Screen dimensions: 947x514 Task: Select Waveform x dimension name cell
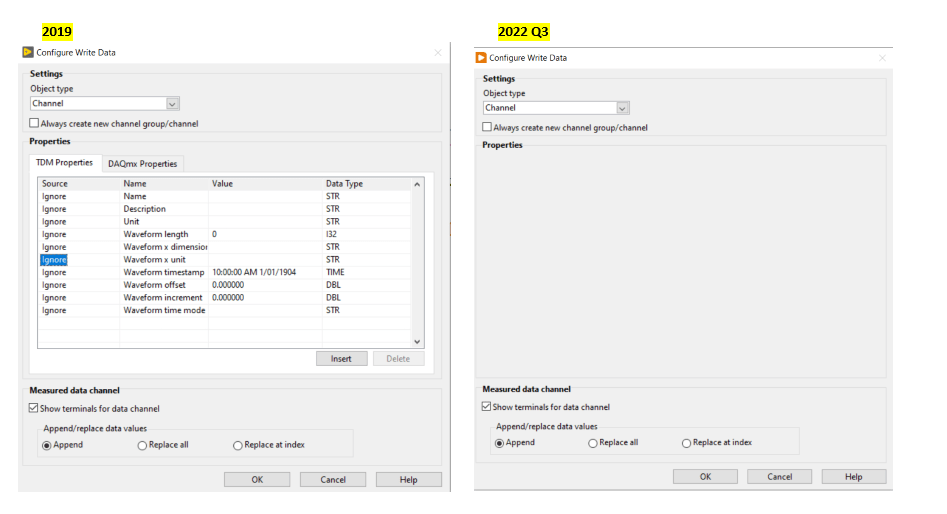(x=164, y=247)
